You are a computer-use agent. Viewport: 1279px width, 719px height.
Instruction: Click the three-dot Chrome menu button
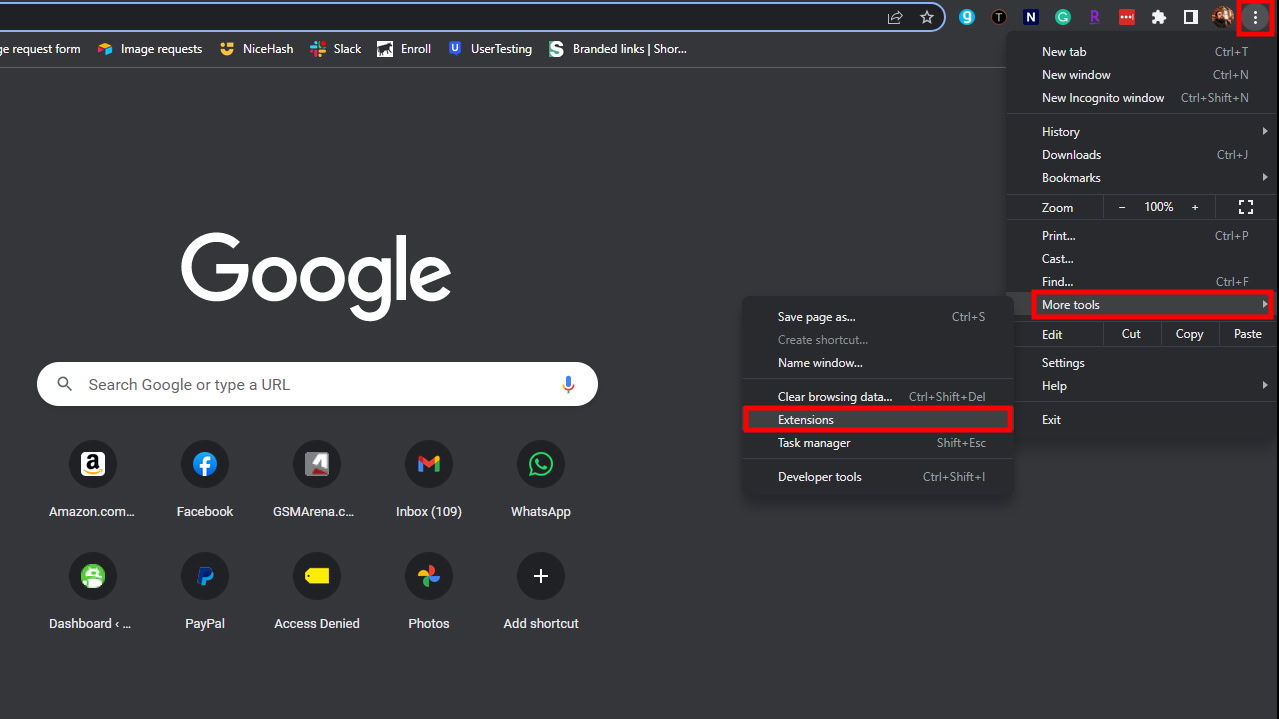point(1255,17)
